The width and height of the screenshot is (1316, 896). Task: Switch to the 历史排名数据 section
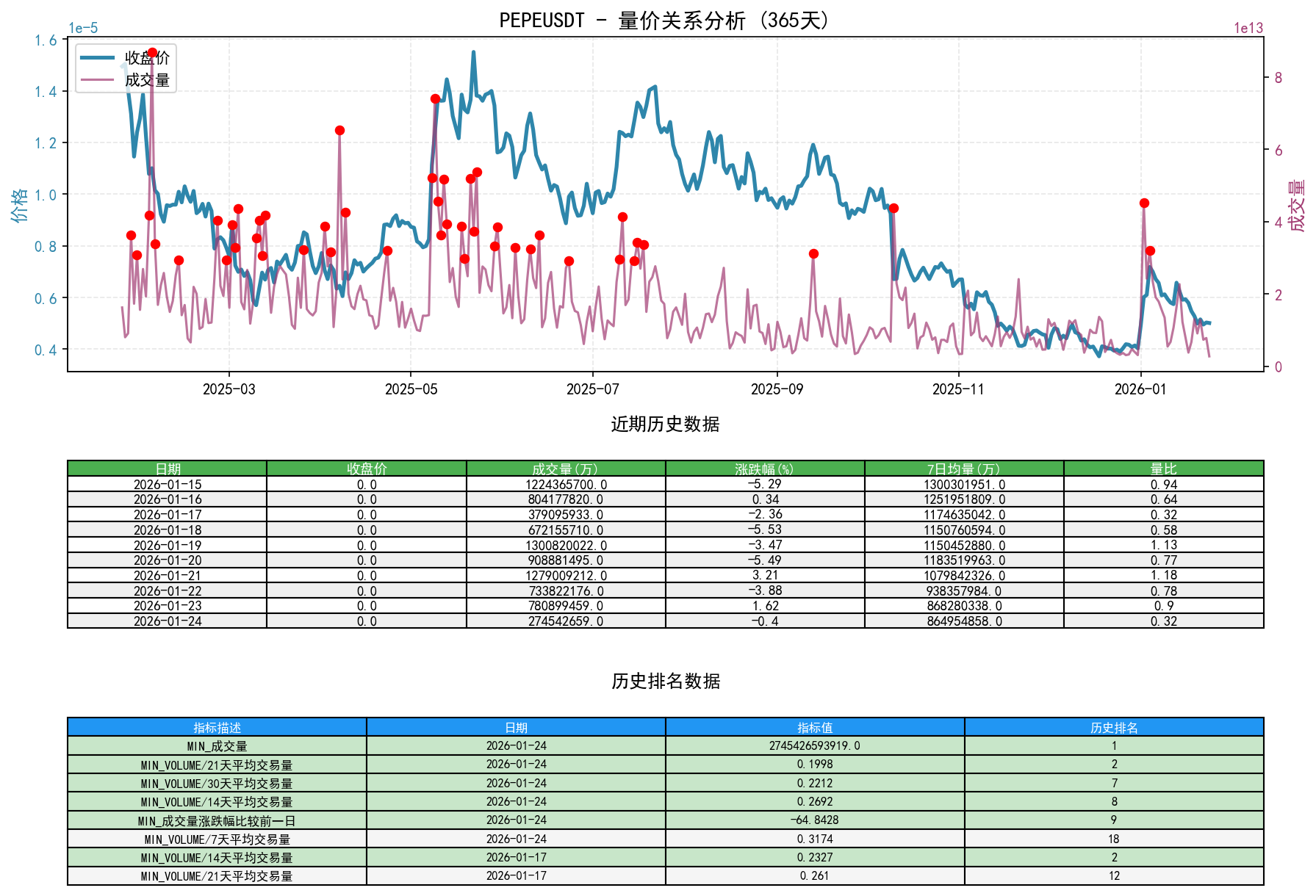coord(665,681)
